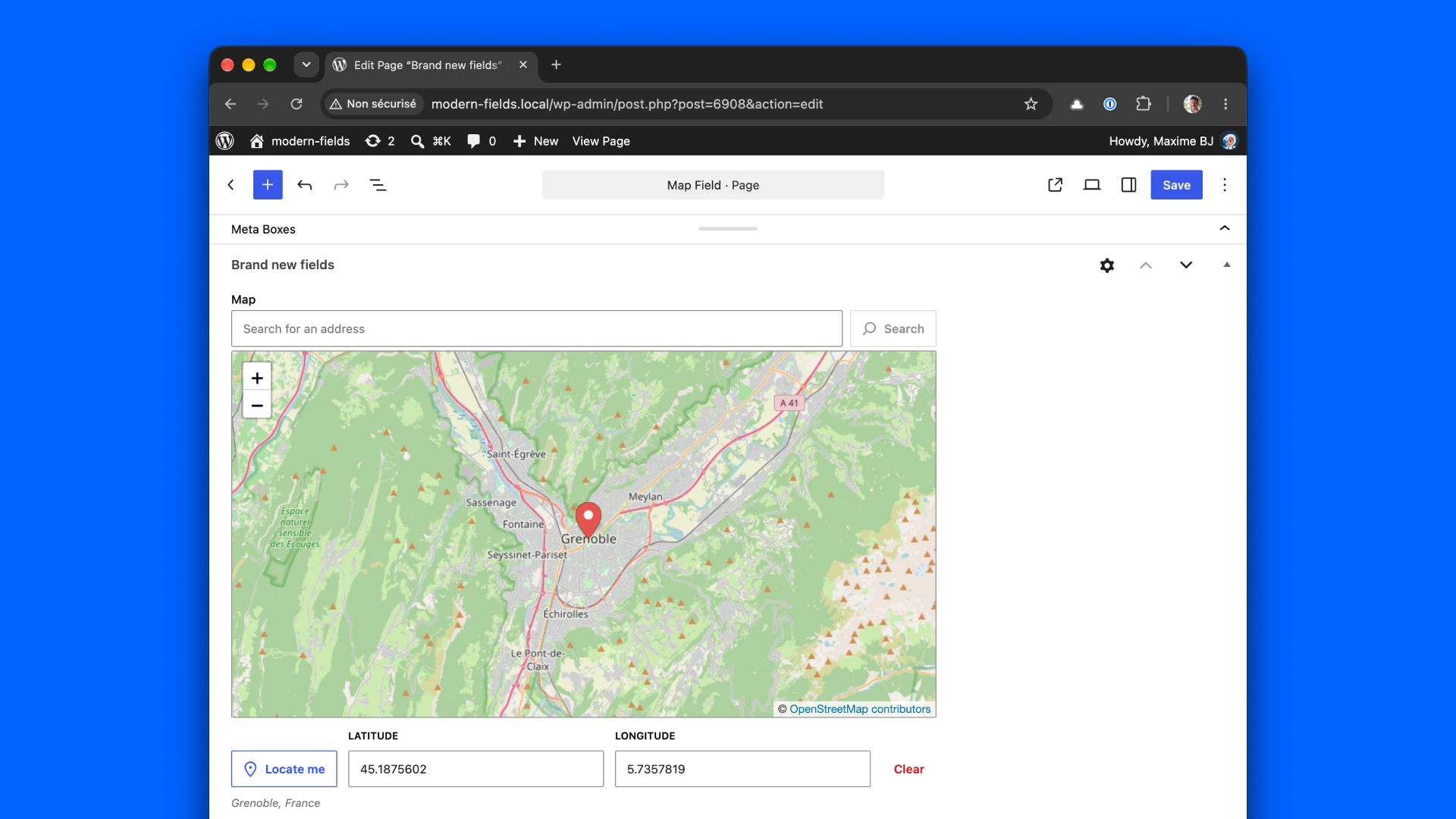Screen dimensions: 1456x819
Task: Clear the map coordinates
Action: click(908, 769)
